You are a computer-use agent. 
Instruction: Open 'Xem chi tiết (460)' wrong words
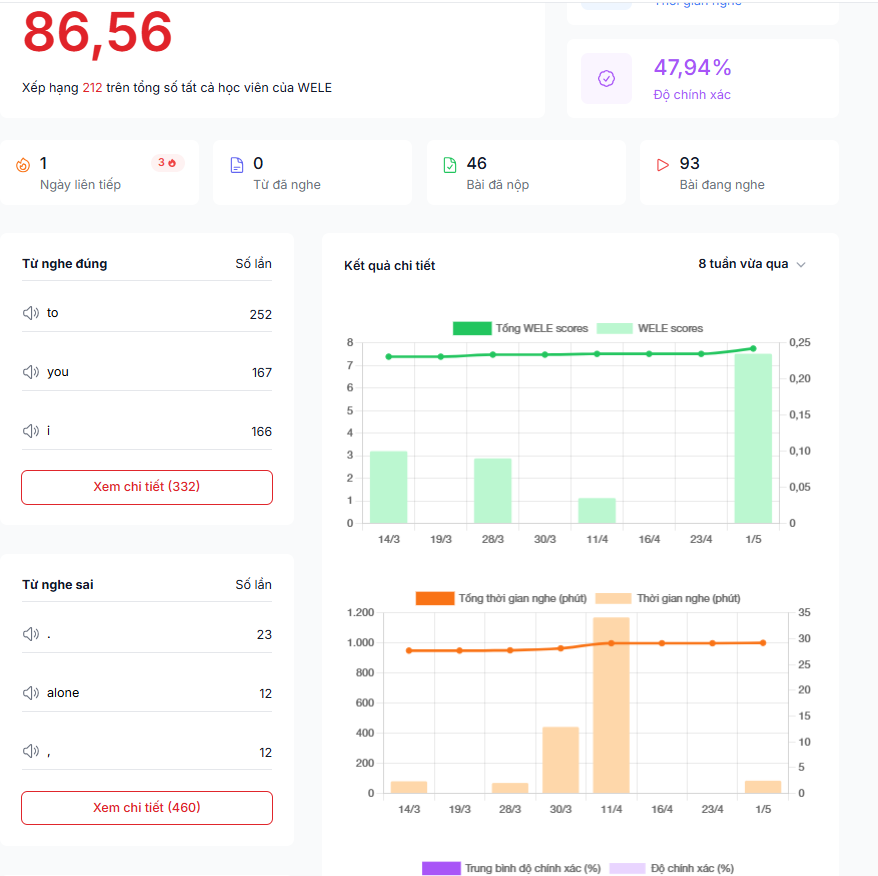click(x=147, y=808)
